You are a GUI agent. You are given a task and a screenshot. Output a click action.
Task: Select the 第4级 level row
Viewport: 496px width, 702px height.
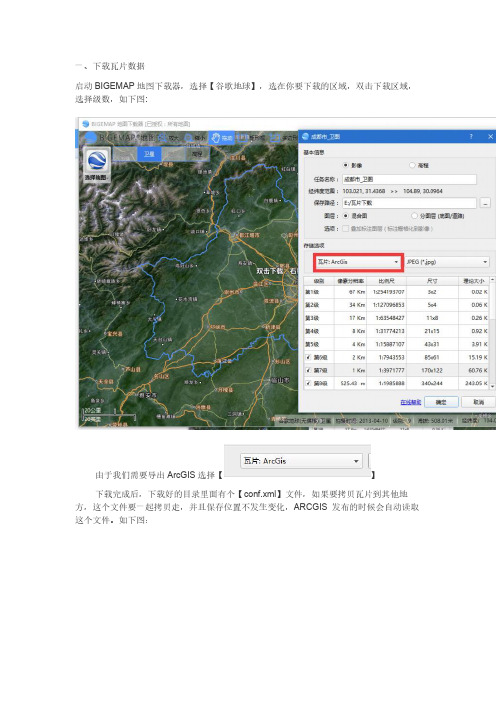(x=397, y=331)
